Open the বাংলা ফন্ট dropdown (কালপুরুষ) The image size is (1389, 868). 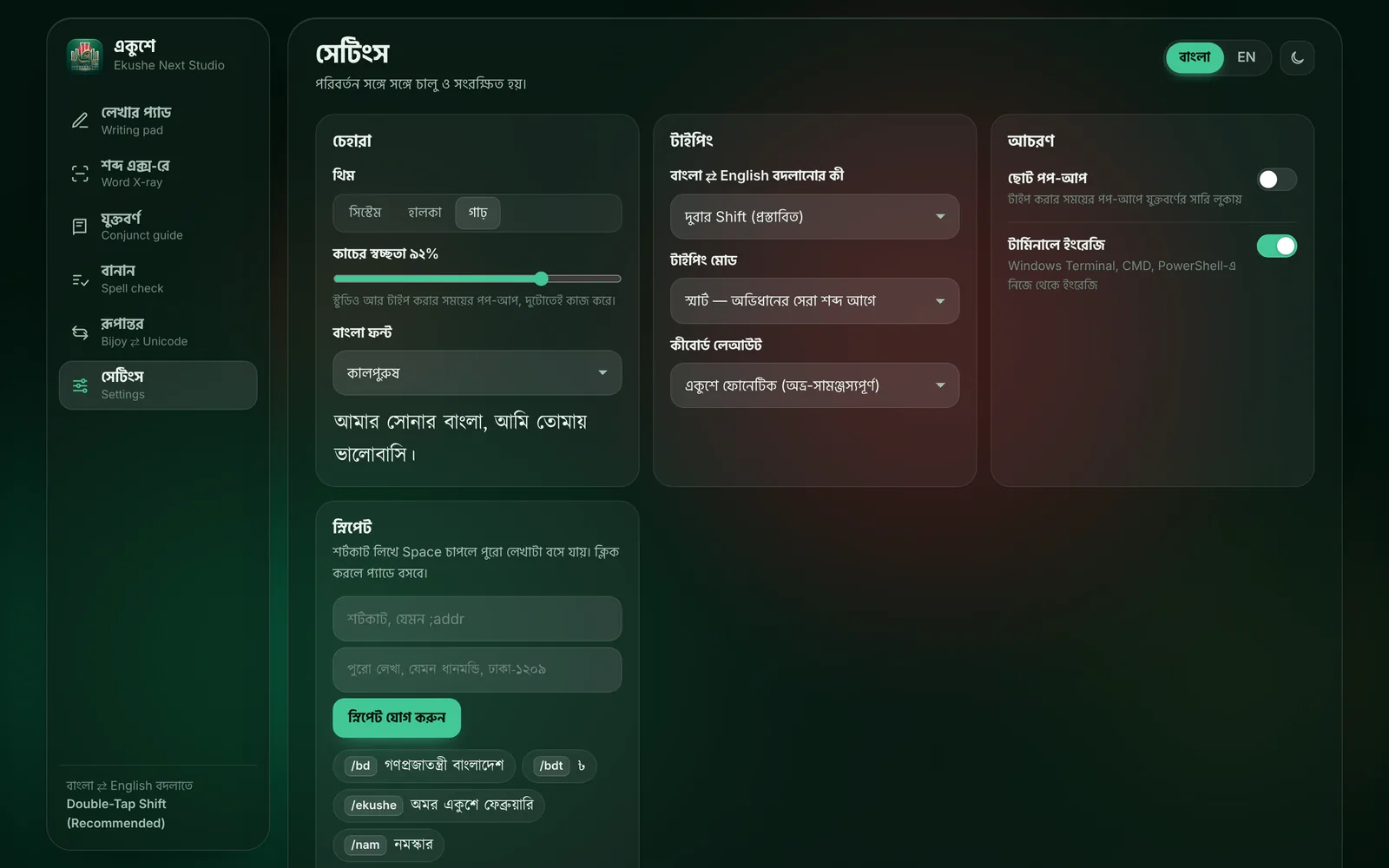(477, 373)
